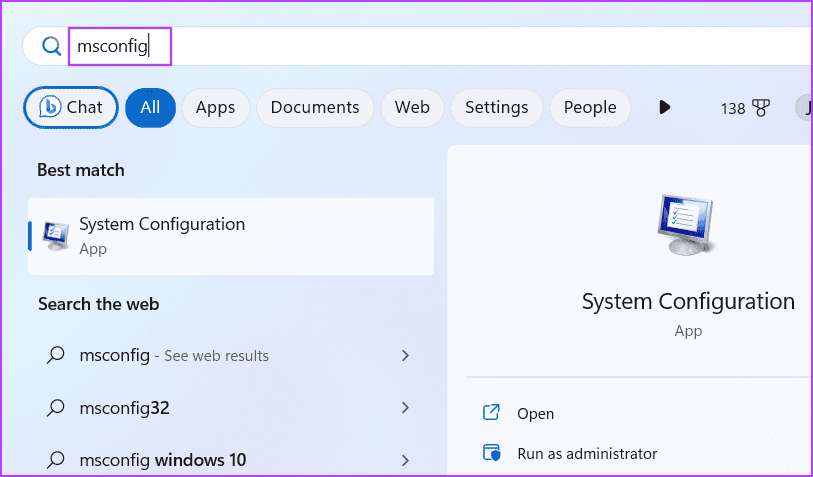The image size is (813, 477).
Task: Click System Configuration title in preview pane
Action: point(688,301)
